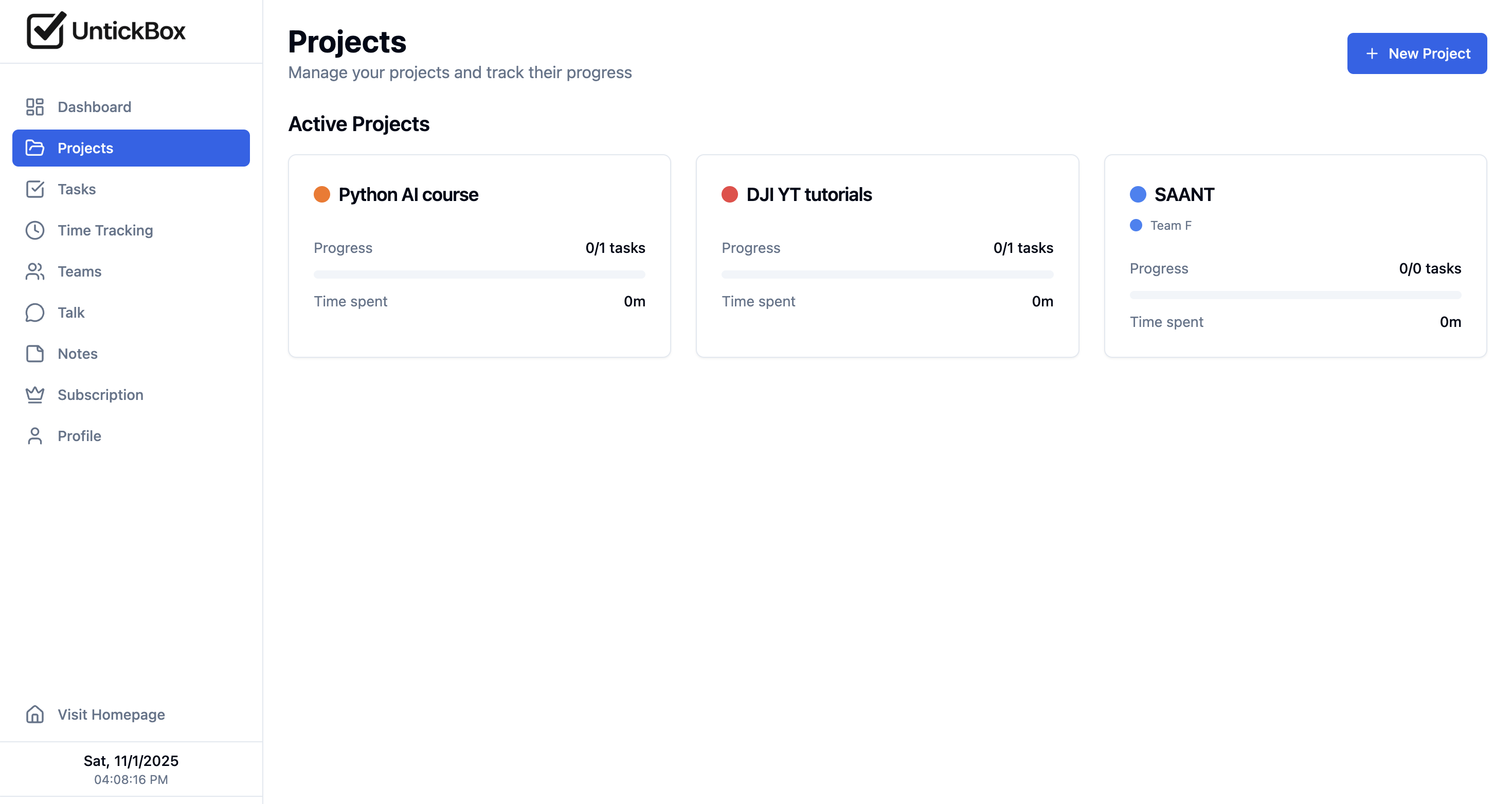Click the home icon next to Visit Homepage
1512x804 pixels.
point(34,714)
